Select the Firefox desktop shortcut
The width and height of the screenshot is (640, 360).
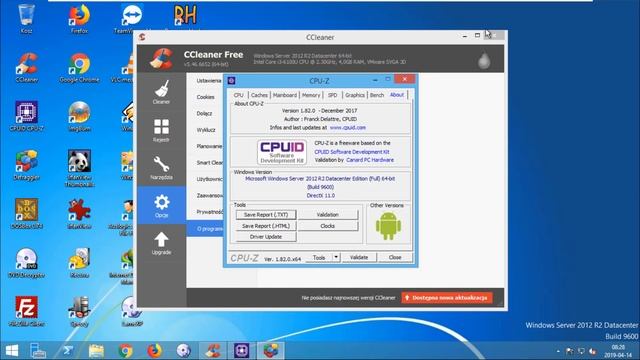coord(79,18)
